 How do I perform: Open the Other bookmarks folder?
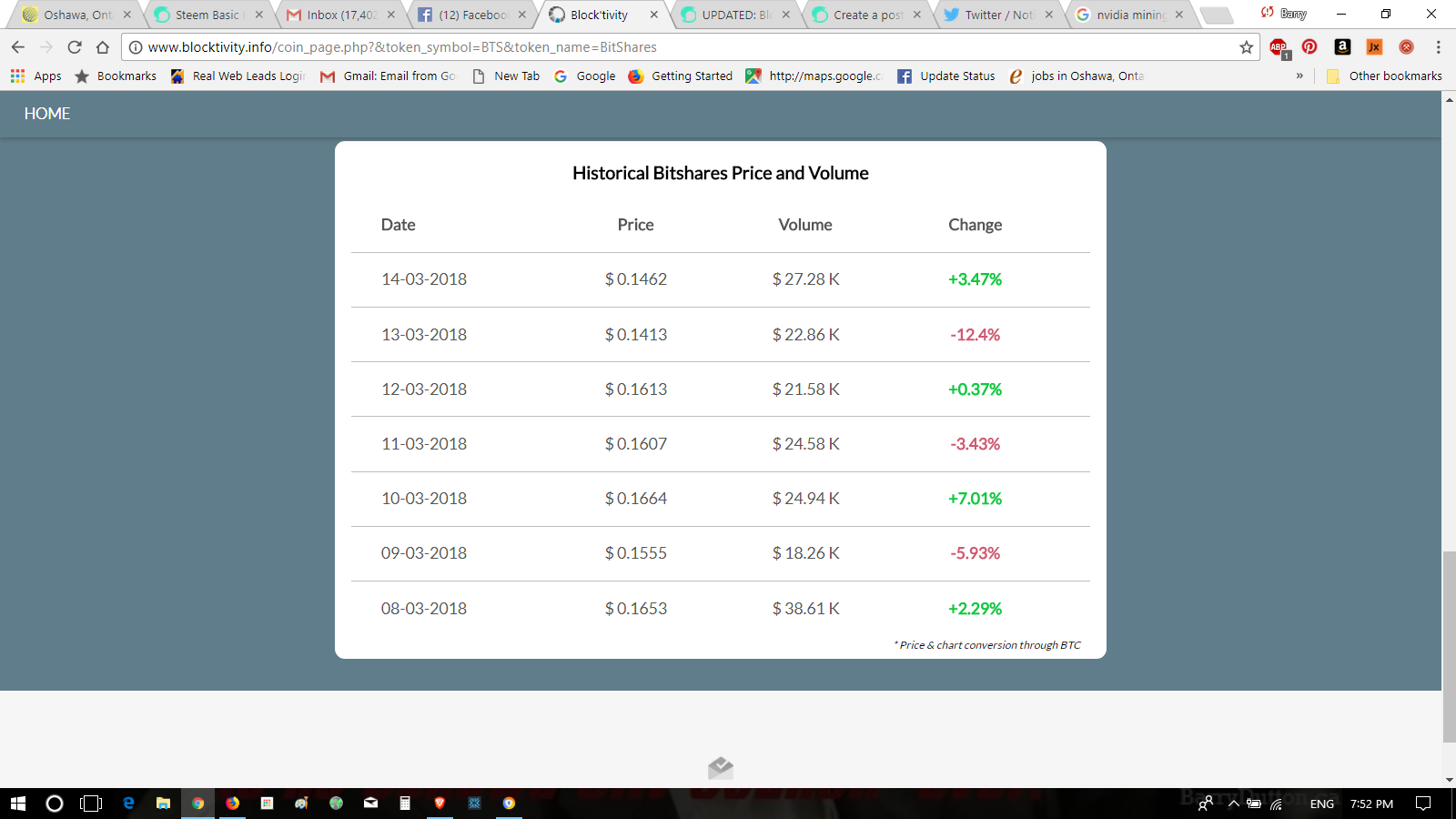pos(1384,76)
